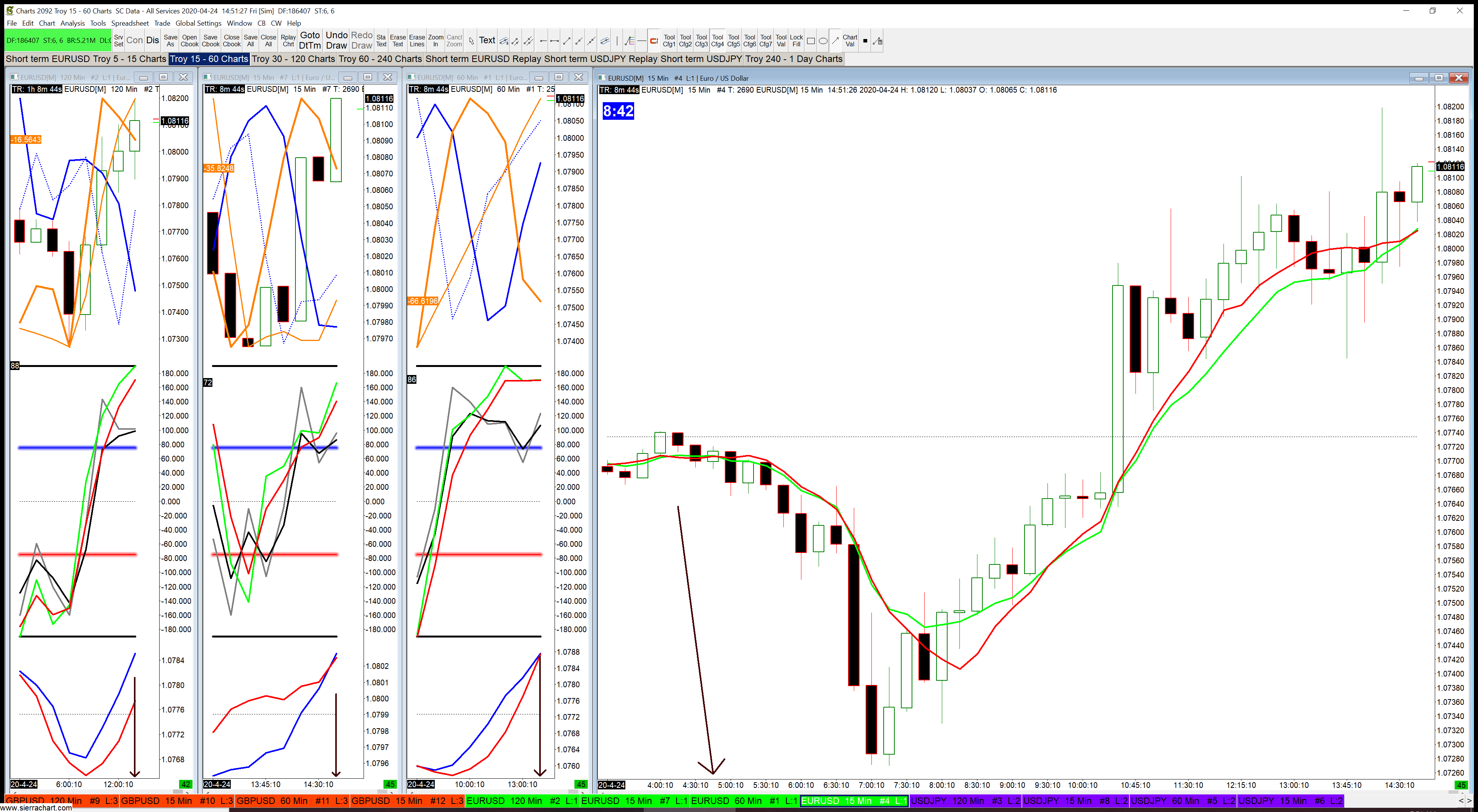Click the orange magnet snap icon
This screenshot has width=1478, height=812.
point(654,41)
